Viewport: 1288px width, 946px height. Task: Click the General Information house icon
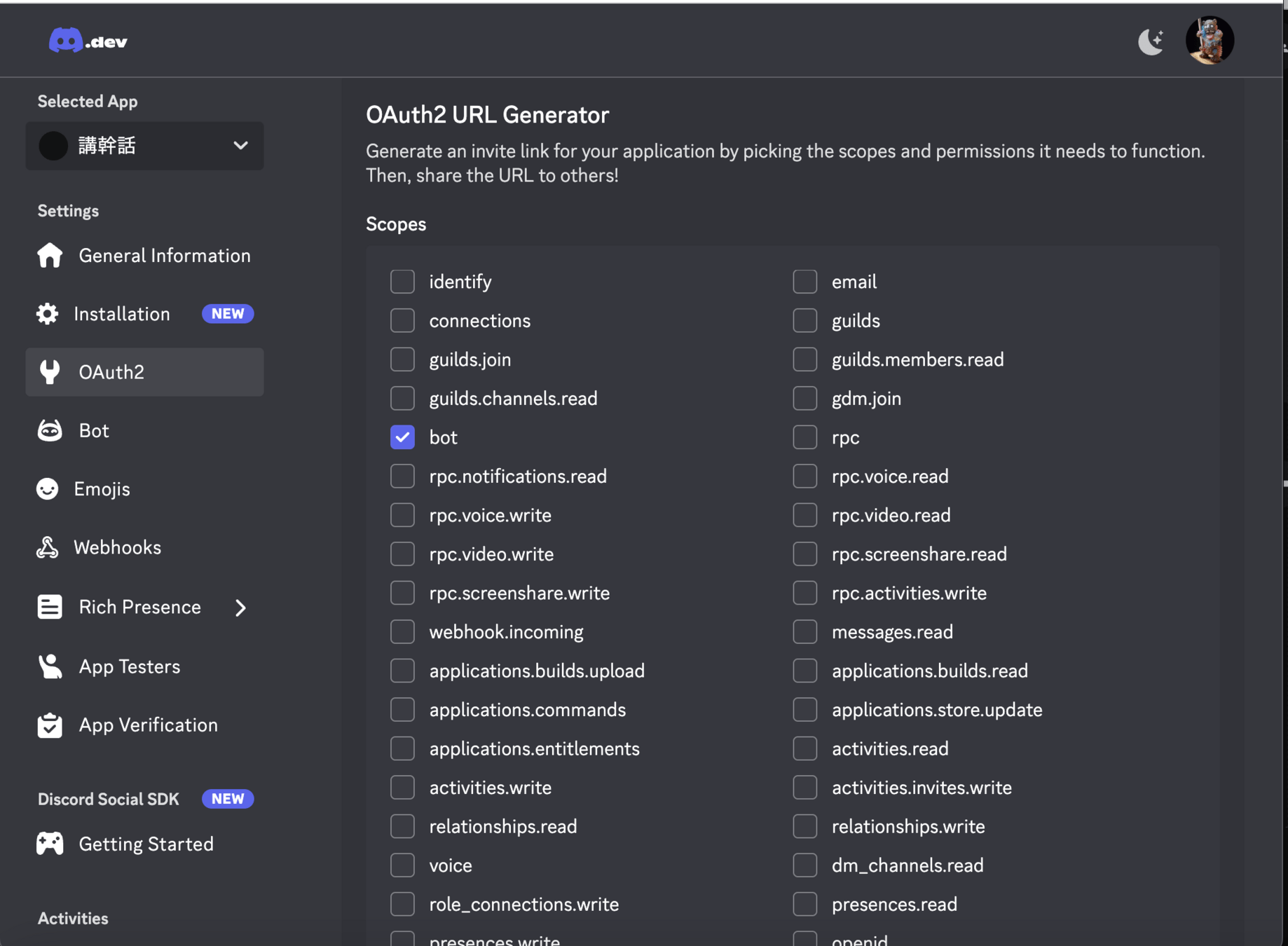[x=50, y=255]
